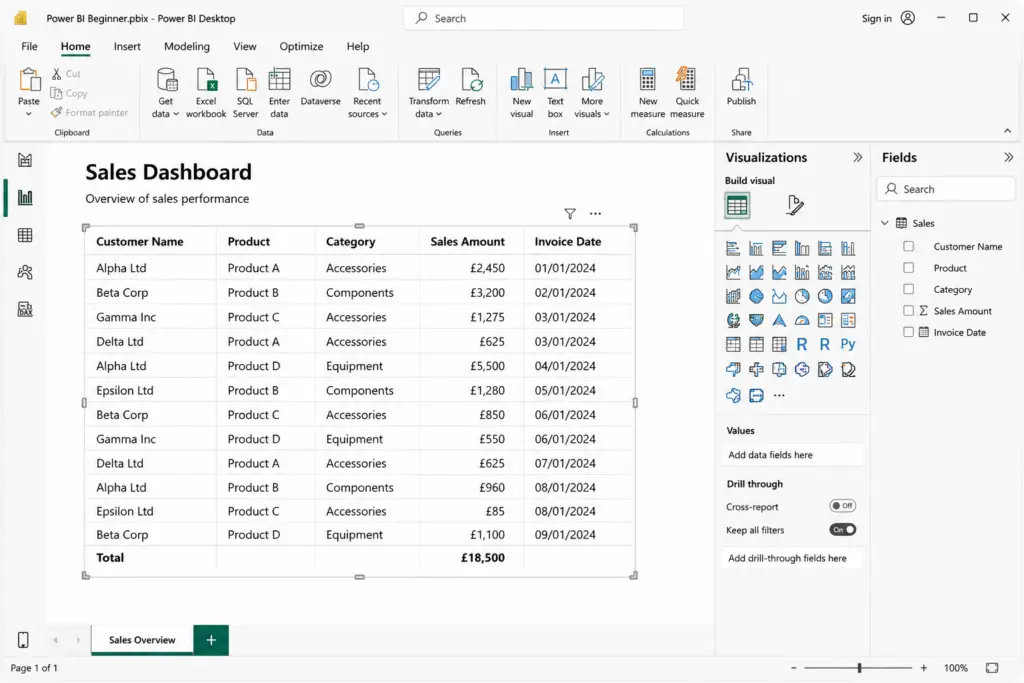1024x683 pixels.
Task: Click the Dataverse connector icon
Action: pyautogui.click(x=321, y=79)
